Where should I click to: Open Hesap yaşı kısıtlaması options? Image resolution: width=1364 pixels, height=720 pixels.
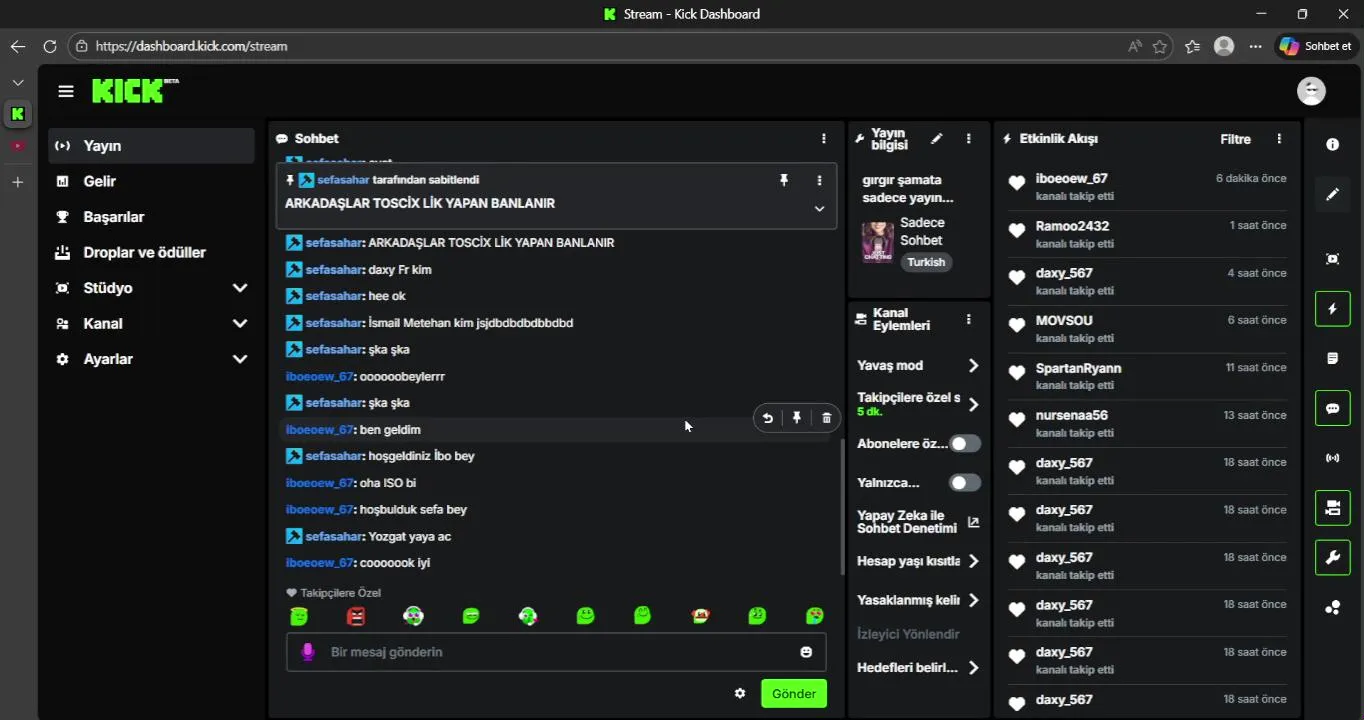918,561
